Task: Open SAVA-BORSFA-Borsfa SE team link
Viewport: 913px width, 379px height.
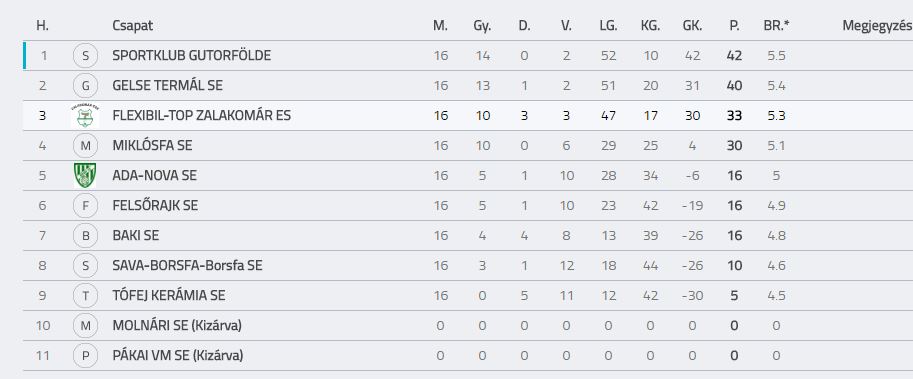Action: point(187,265)
